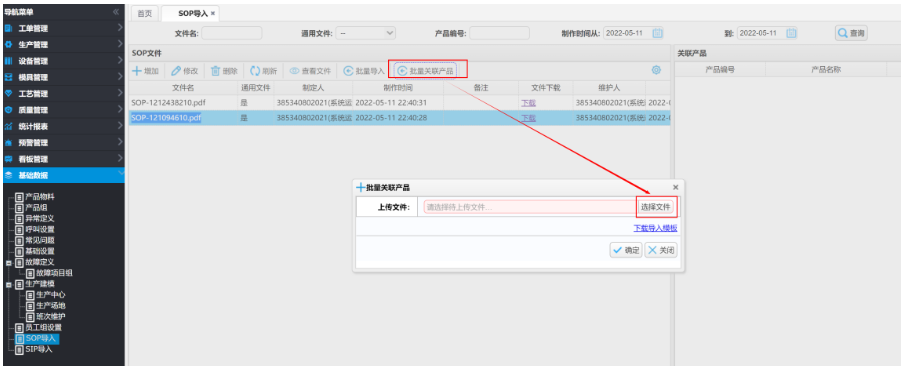Click the 看板管理 board icon
This screenshot has height=370, width=904.
click(x=8, y=159)
